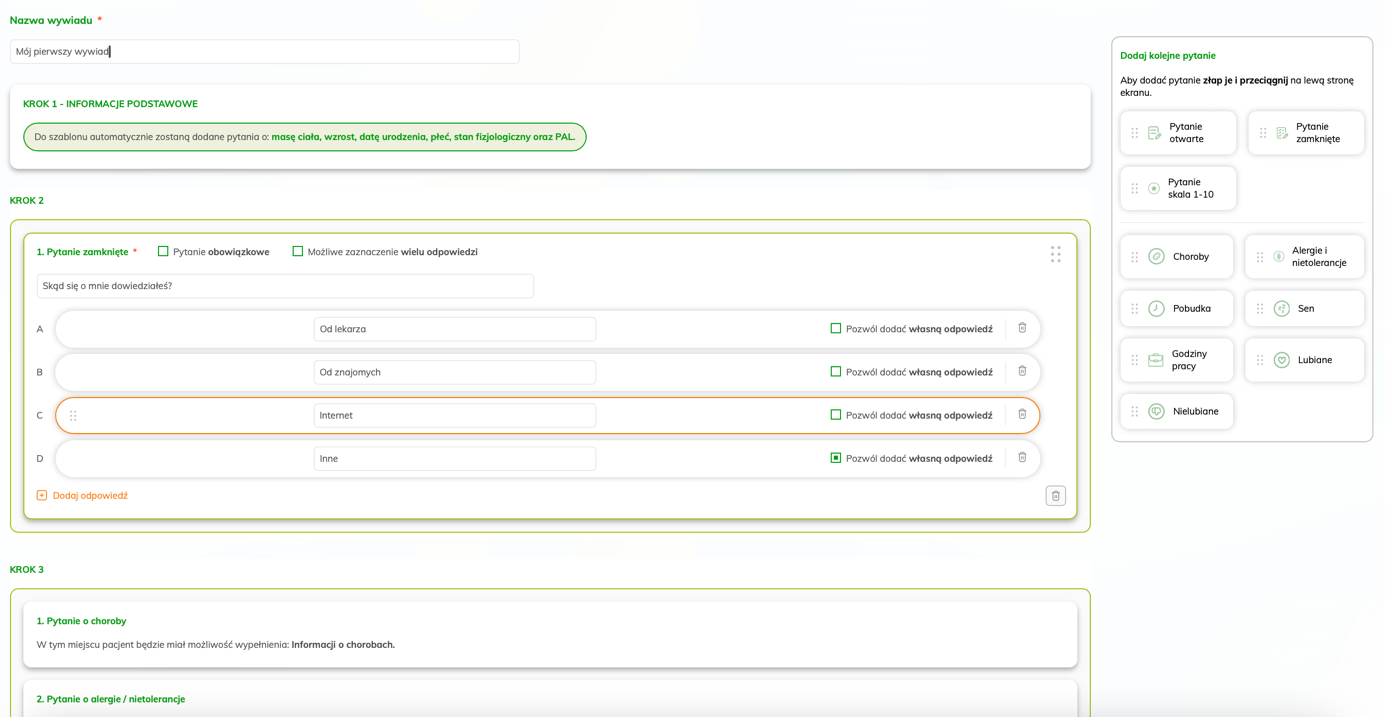Click the drag dots beside Pytanie zamknięte
The width and height of the screenshot is (1385, 717).
(x=1263, y=133)
